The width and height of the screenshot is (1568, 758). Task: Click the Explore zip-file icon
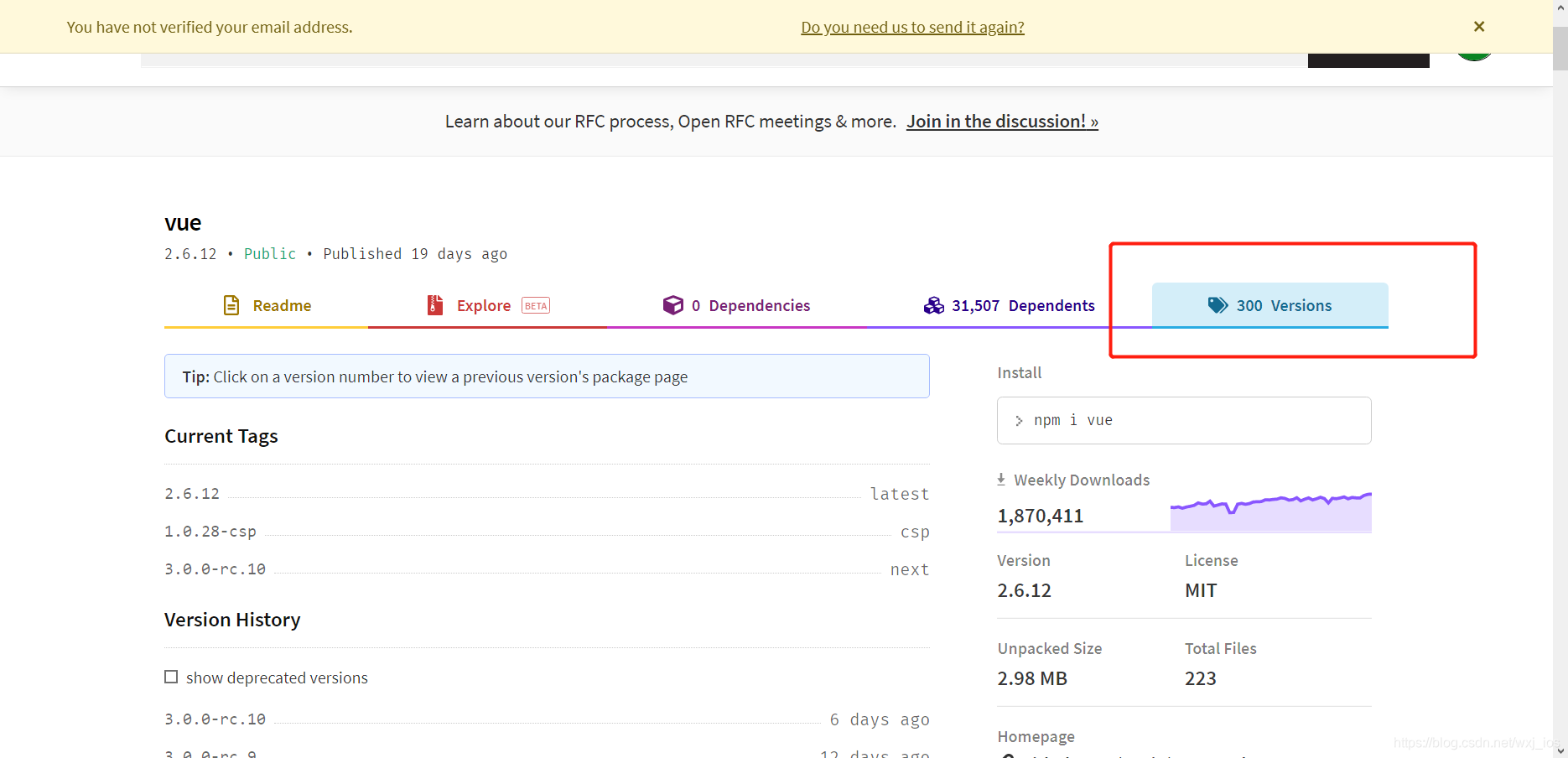[434, 305]
